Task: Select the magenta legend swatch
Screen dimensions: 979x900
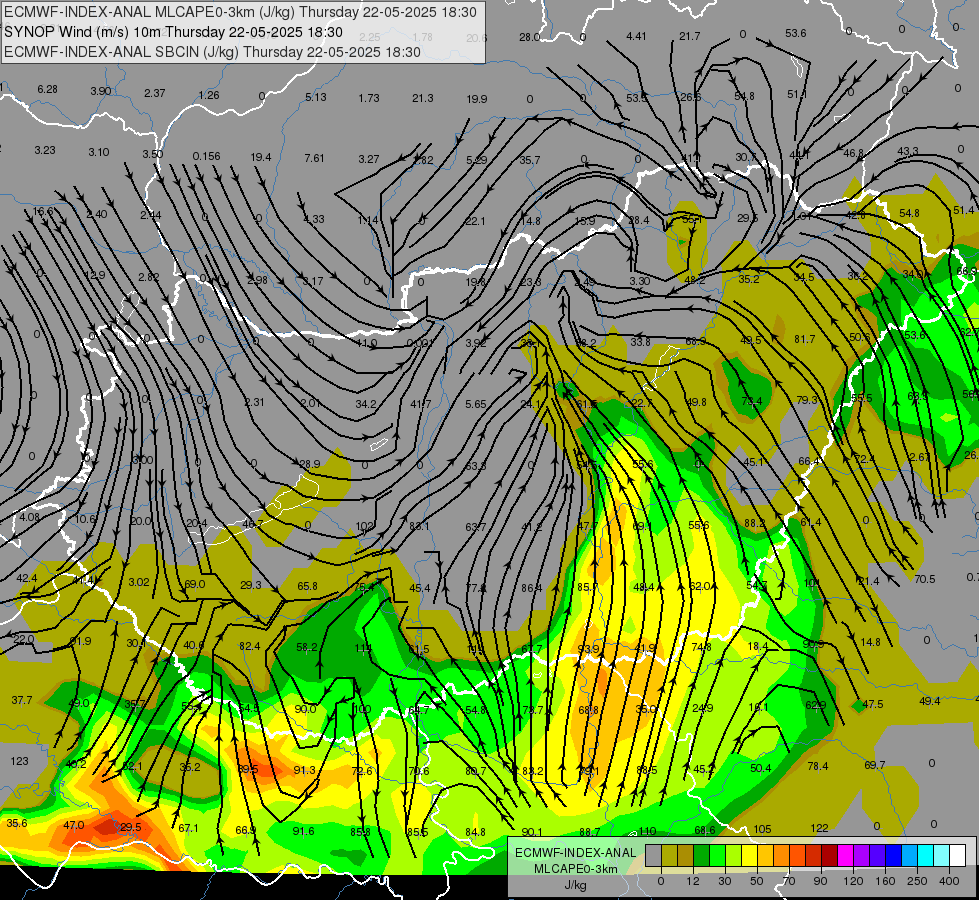Action: point(845,856)
